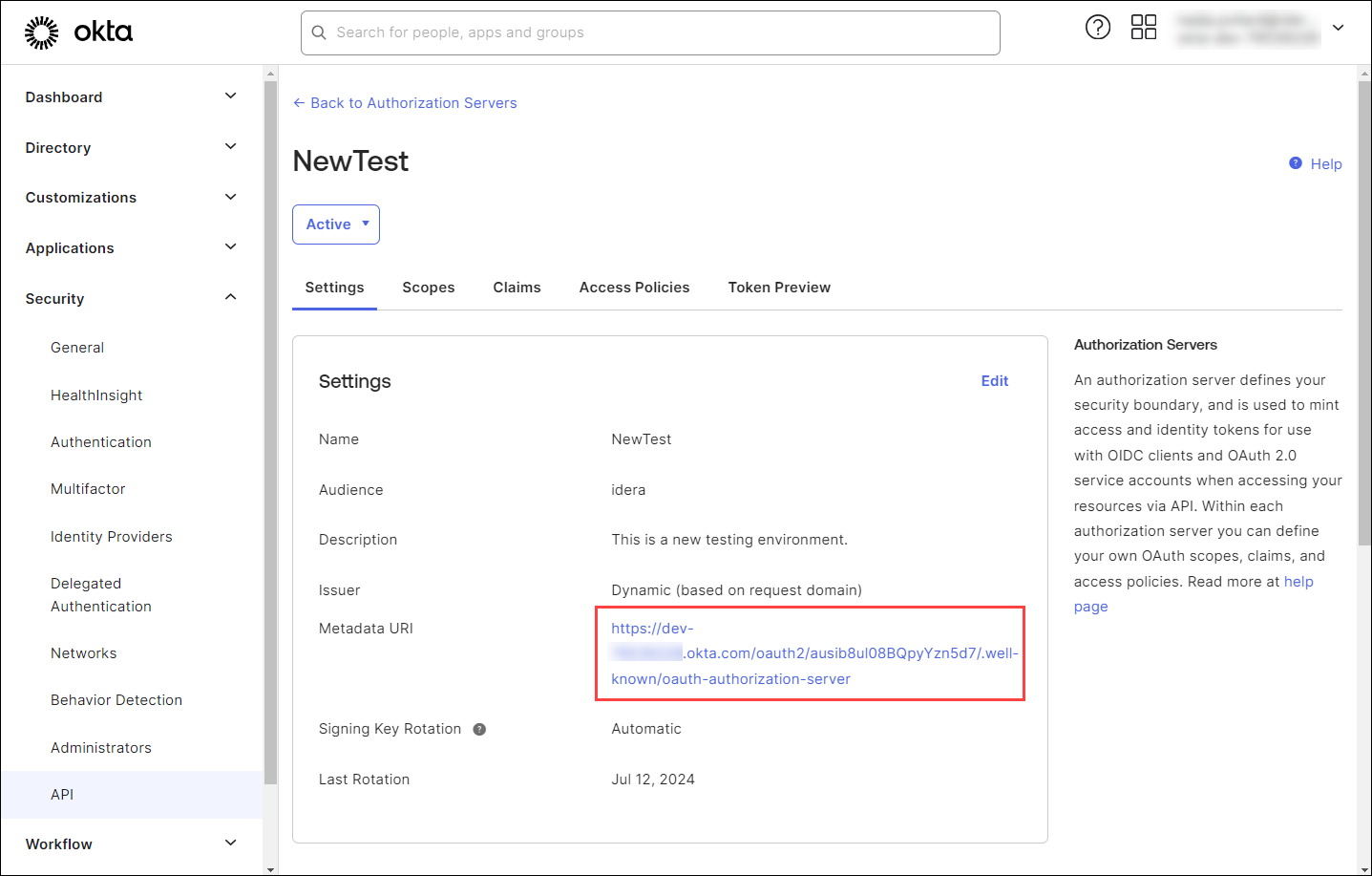Click the sidebar scroll up arrow
Screen dimensions: 1372x876
[270, 74]
